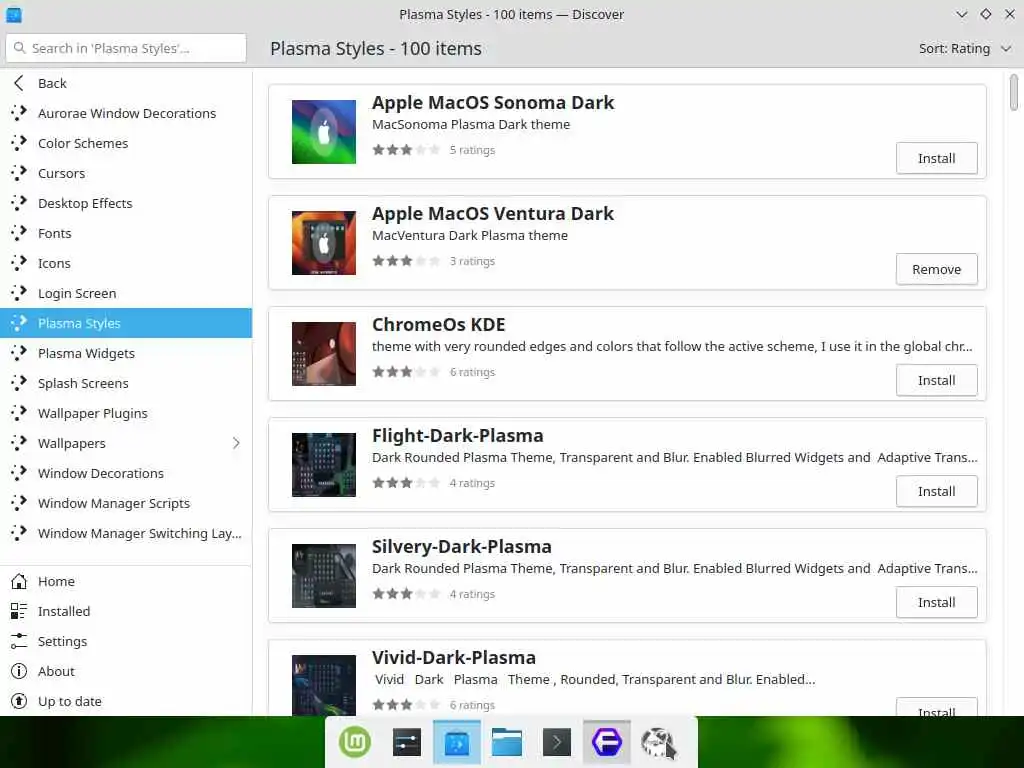
Task: Click the Splash Screens dotted category icon
Action: click(19, 383)
